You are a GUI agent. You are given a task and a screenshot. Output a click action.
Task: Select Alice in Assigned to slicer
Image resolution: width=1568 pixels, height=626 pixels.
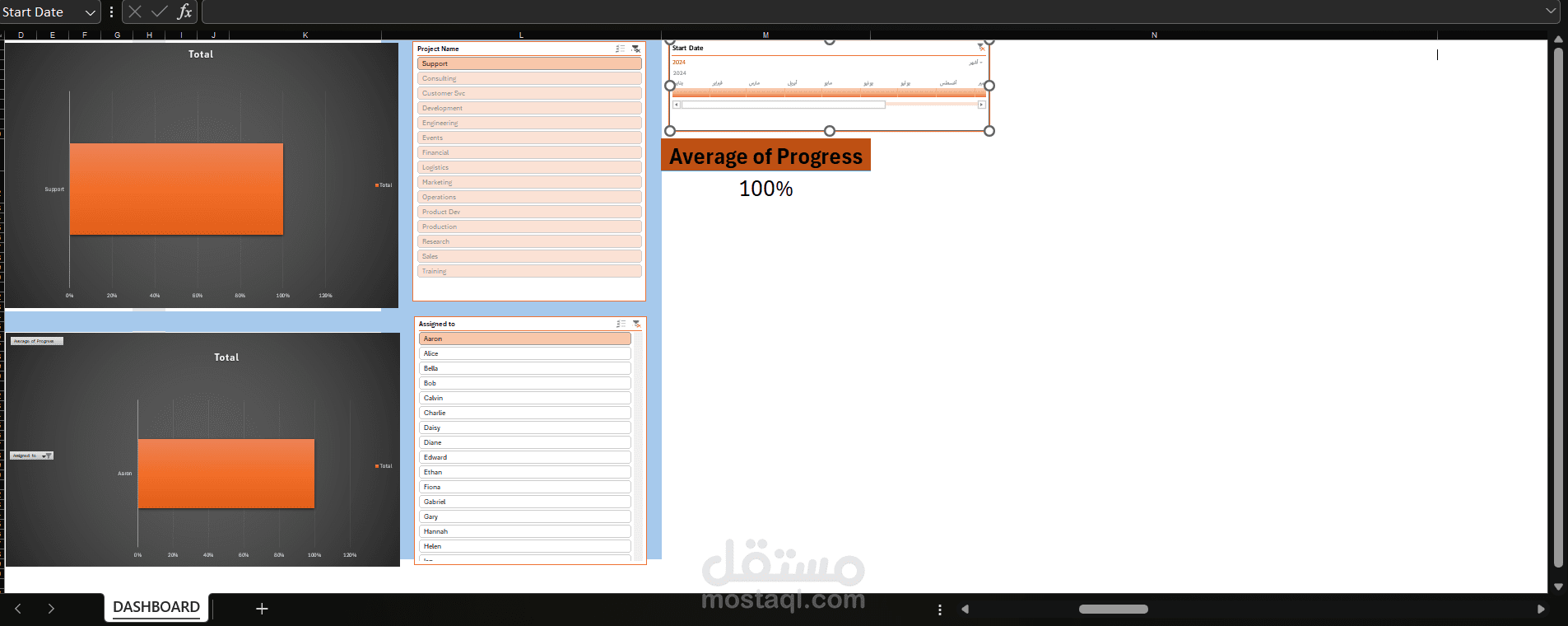525,353
